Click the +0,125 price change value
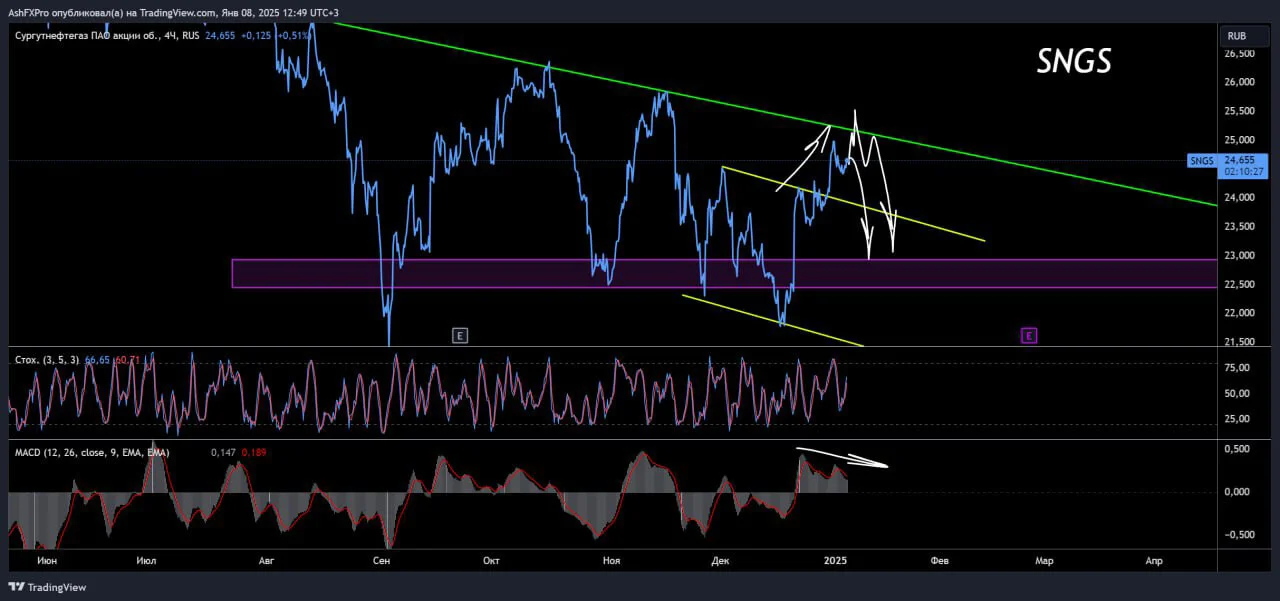This screenshot has height=601, width=1280. click(x=257, y=36)
